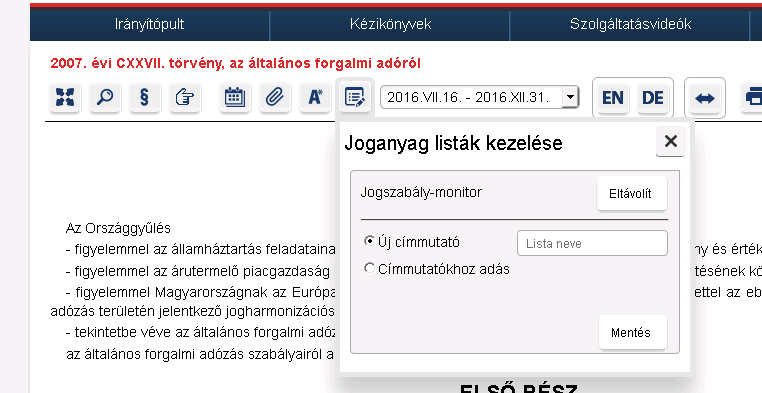Click the line starting 'figyelemmel az államháztartás'

coord(201,250)
